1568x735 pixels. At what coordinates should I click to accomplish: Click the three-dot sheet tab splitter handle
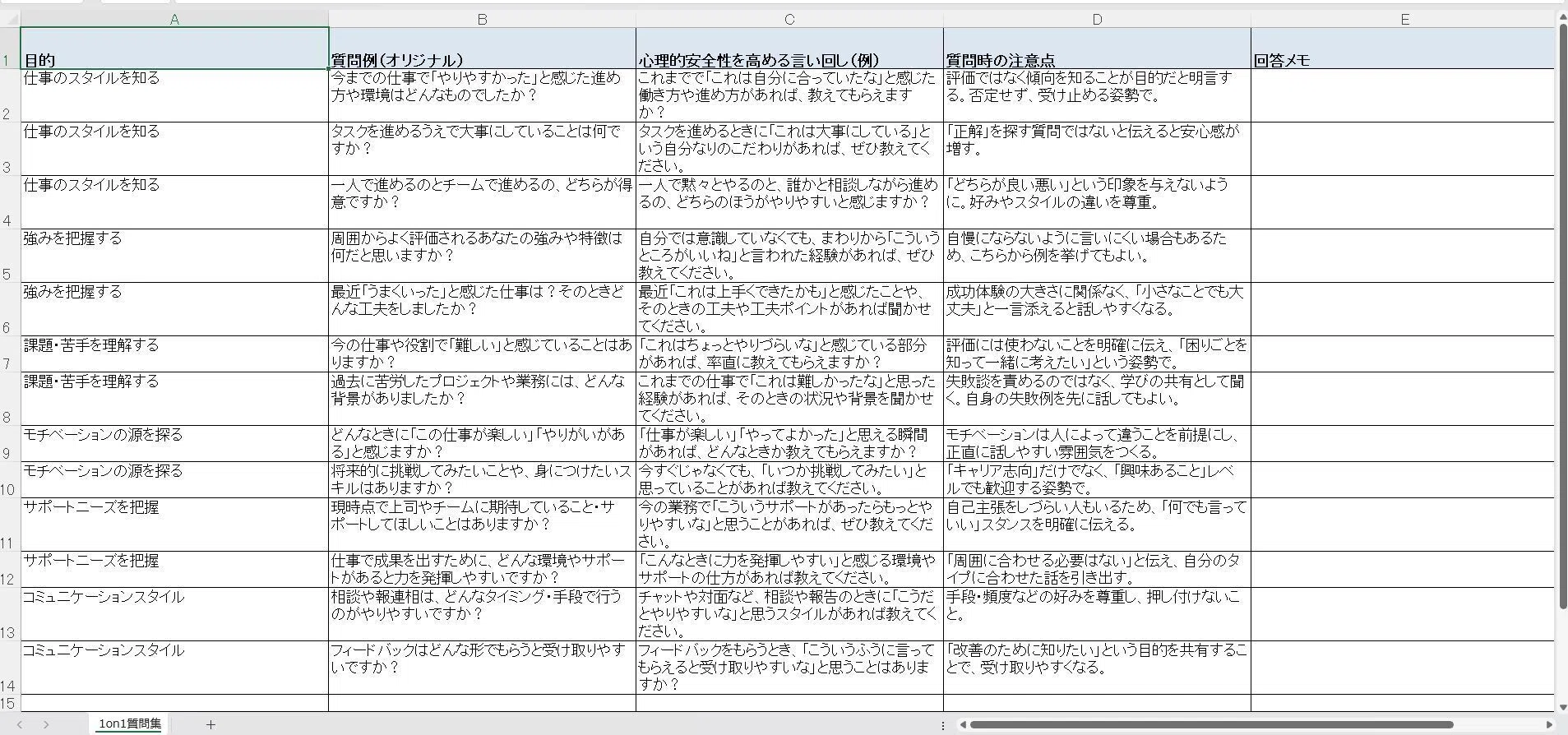(x=942, y=725)
